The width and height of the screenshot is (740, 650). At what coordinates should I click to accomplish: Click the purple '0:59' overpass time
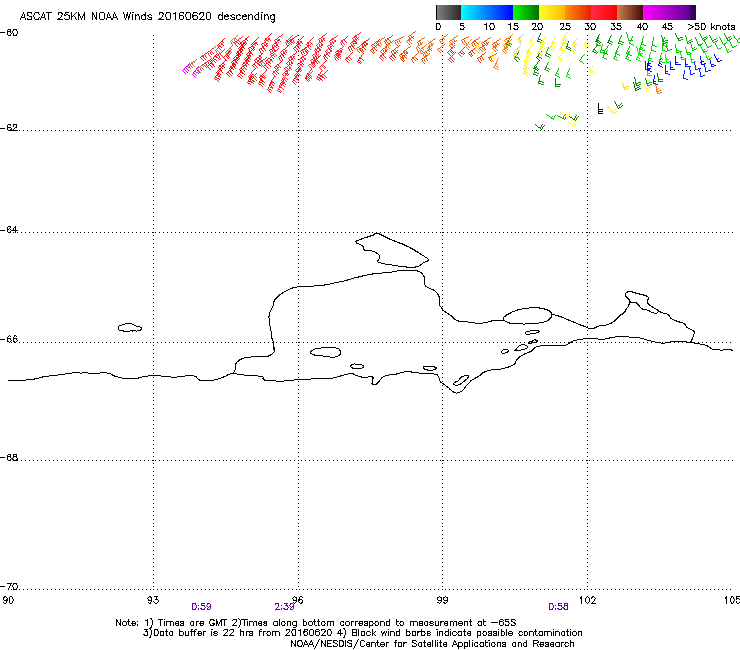[201, 607]
